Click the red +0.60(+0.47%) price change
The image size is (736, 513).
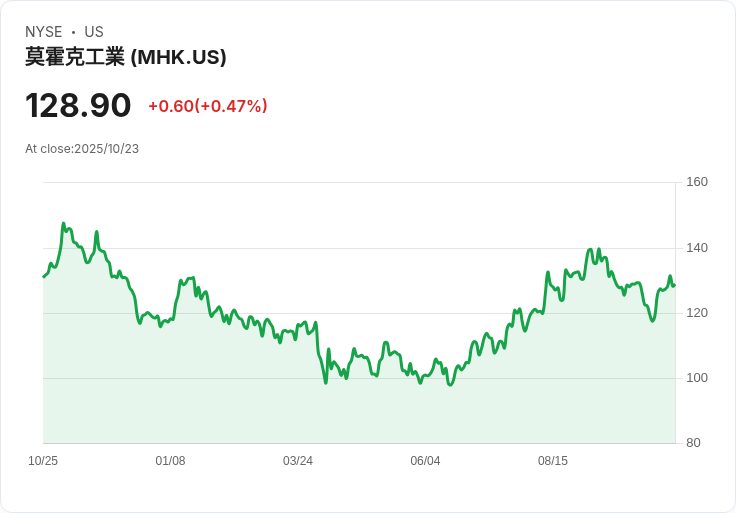[x=208, y=106]
